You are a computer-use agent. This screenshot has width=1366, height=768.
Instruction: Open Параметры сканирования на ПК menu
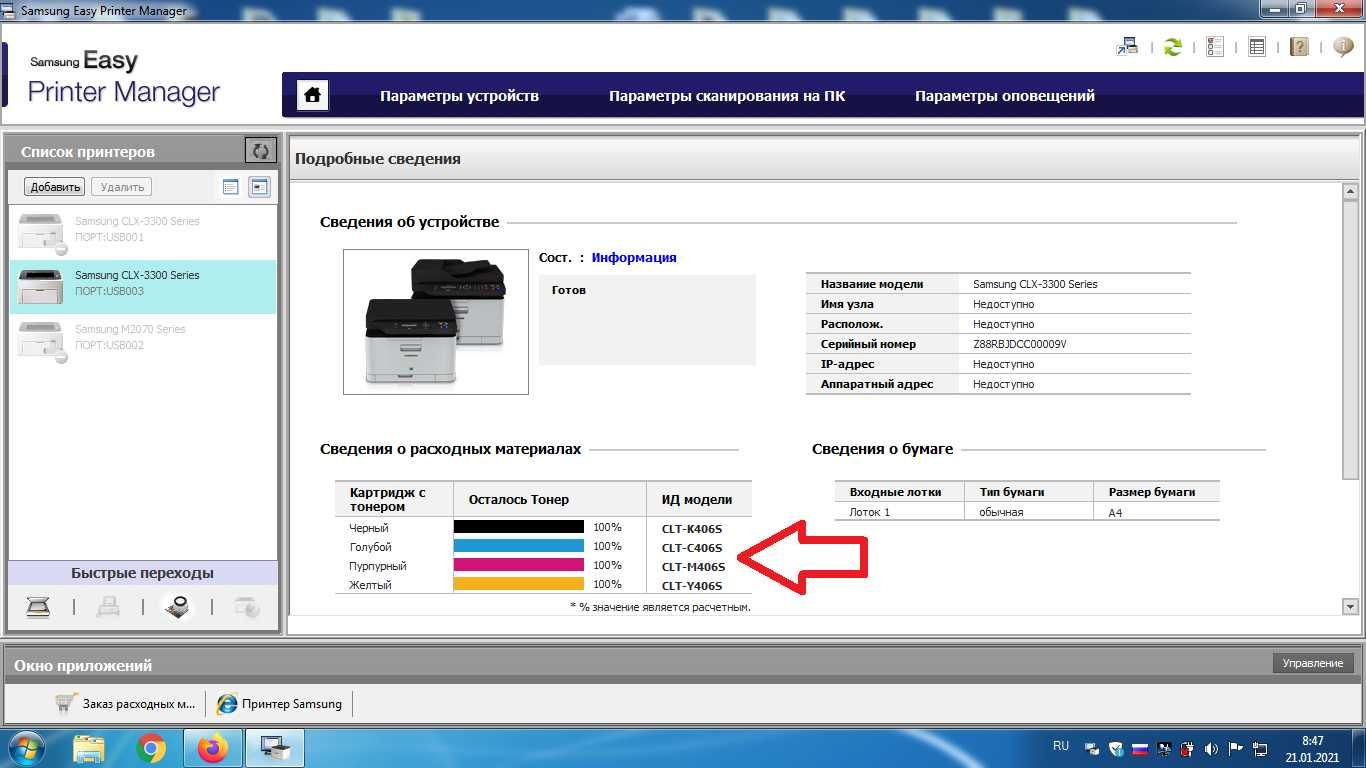point(727,96)
